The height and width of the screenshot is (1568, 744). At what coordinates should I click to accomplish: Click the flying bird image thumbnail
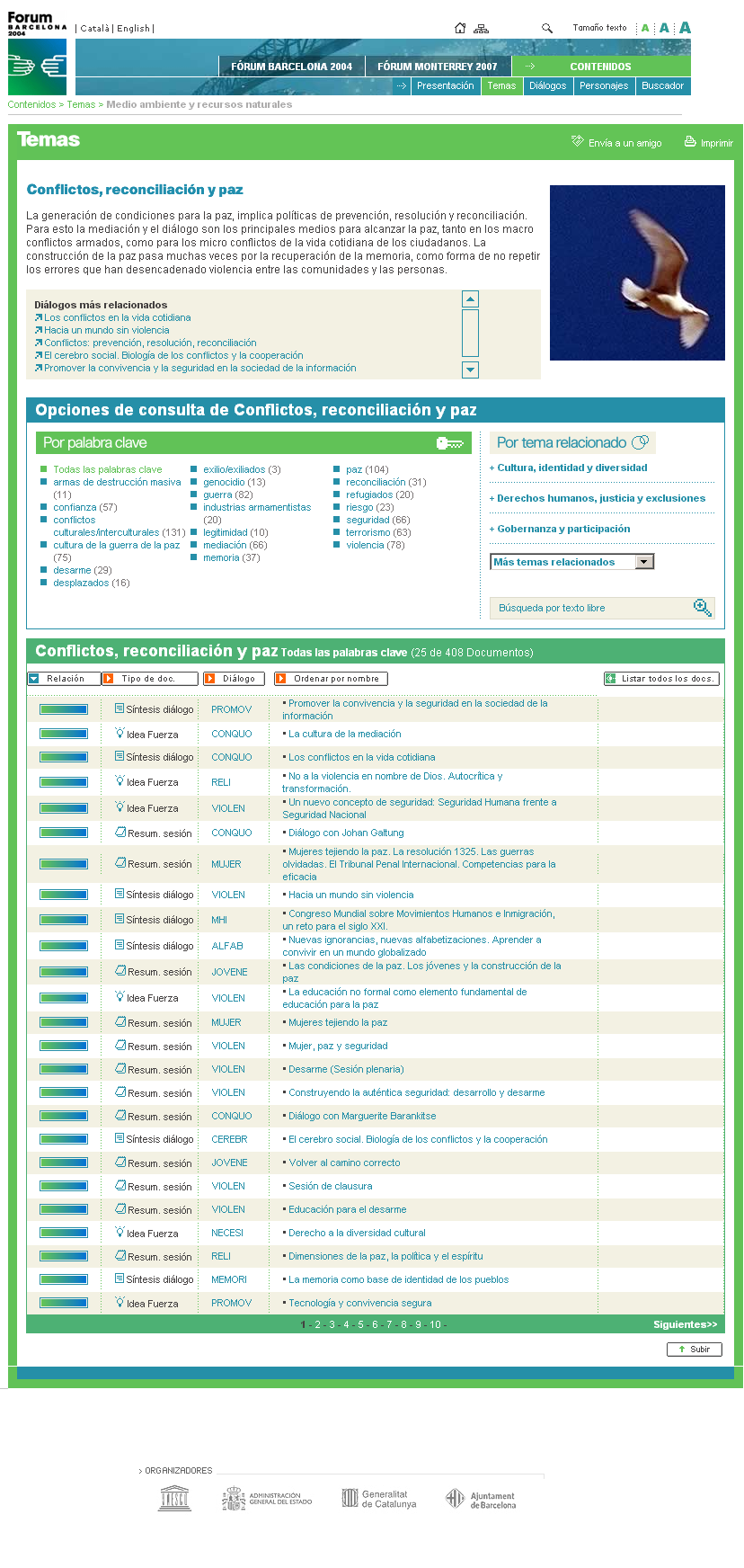(637, 272)
